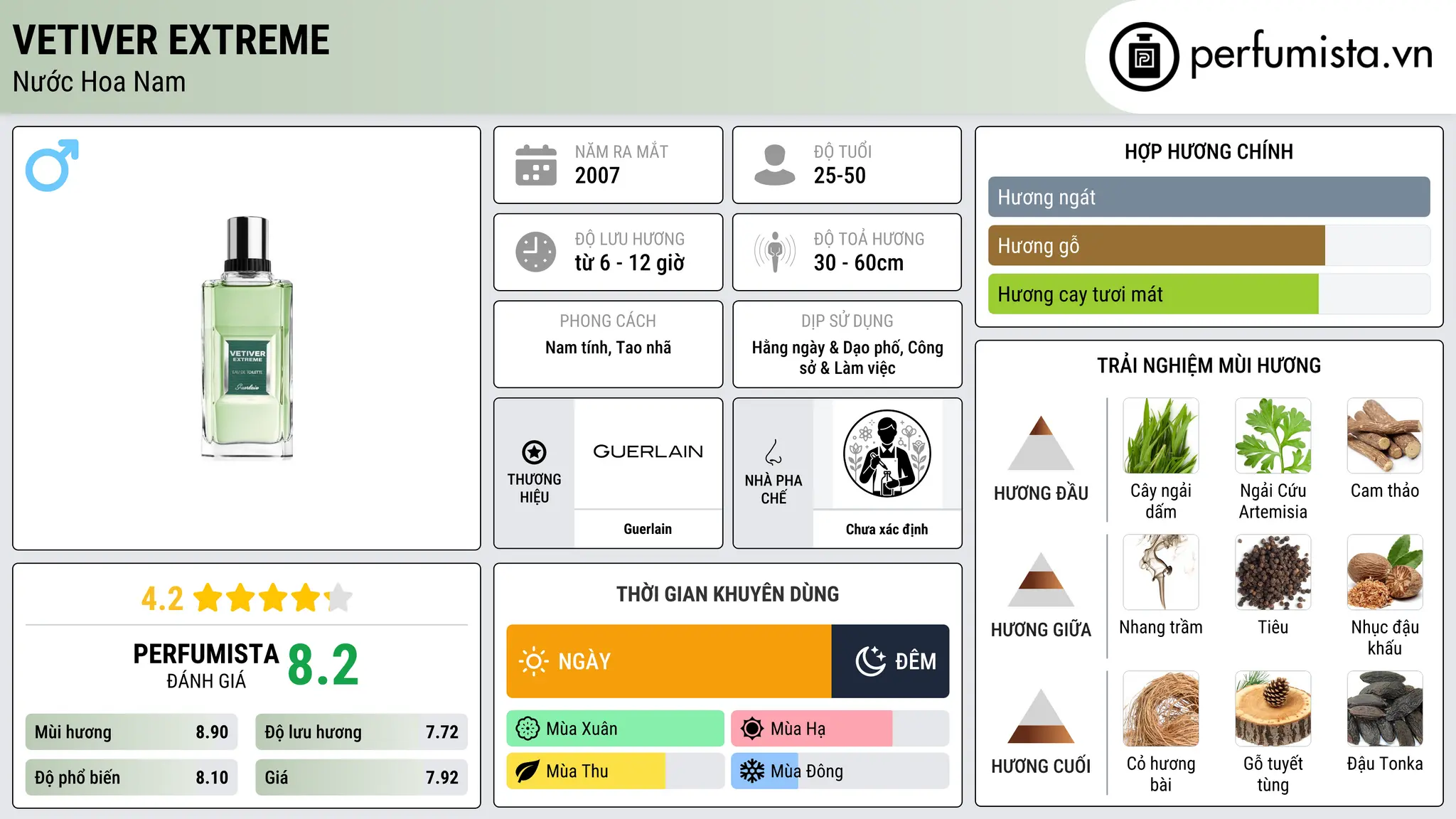Click the 2007 launch year value
The height and width of the screenshot is (819, 1456).
(597, 176)
